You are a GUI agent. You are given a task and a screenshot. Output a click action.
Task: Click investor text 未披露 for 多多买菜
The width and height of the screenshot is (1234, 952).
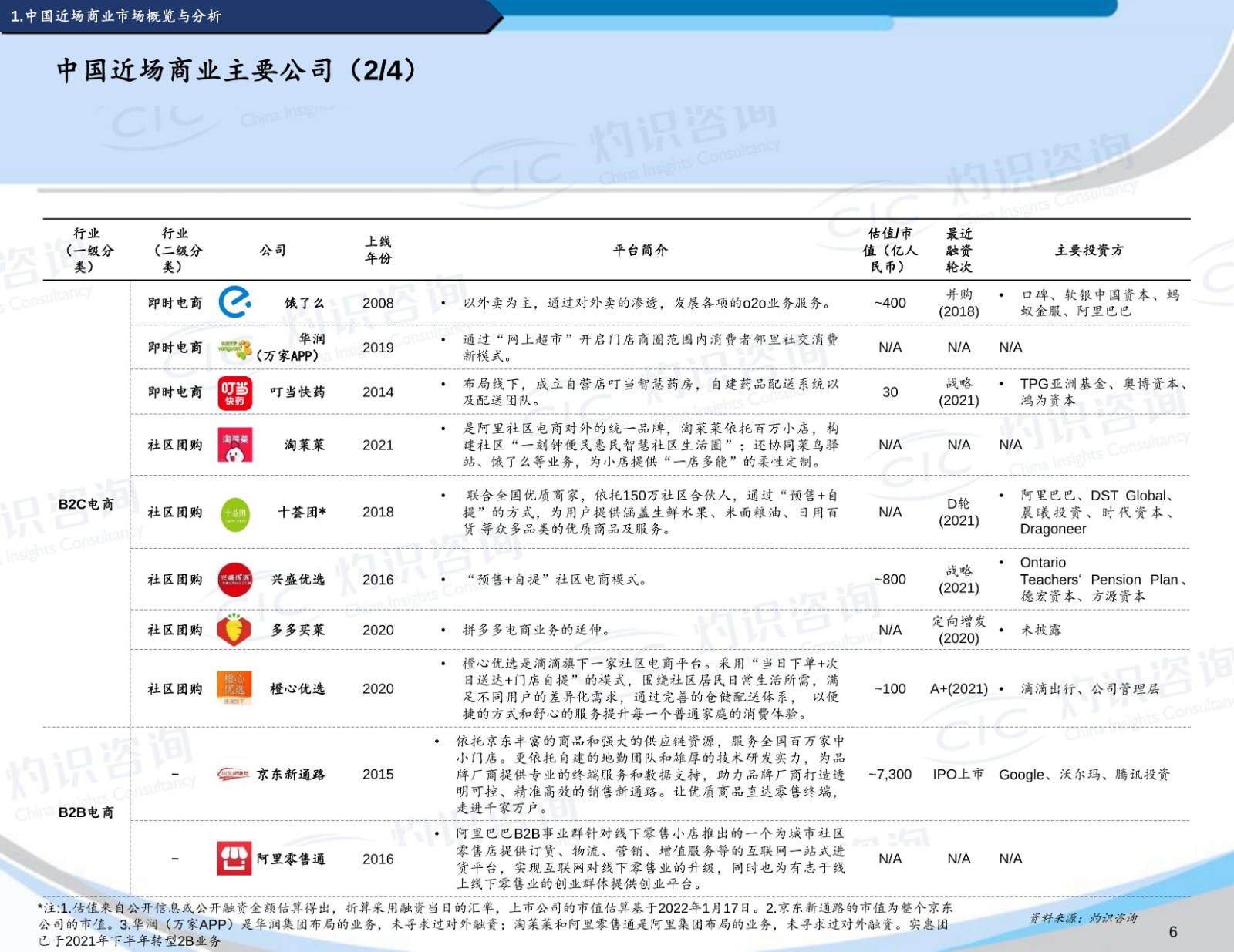tap(1041, 630)
